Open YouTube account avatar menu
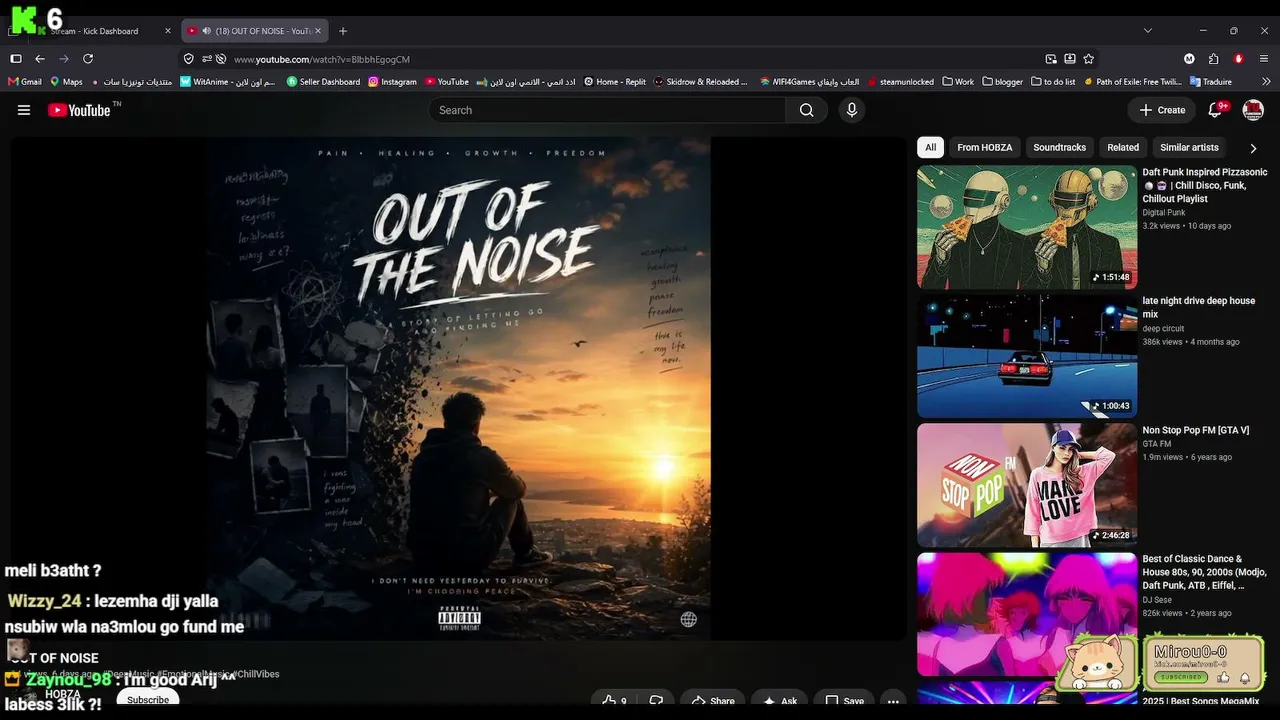 tap(1253, 110)
